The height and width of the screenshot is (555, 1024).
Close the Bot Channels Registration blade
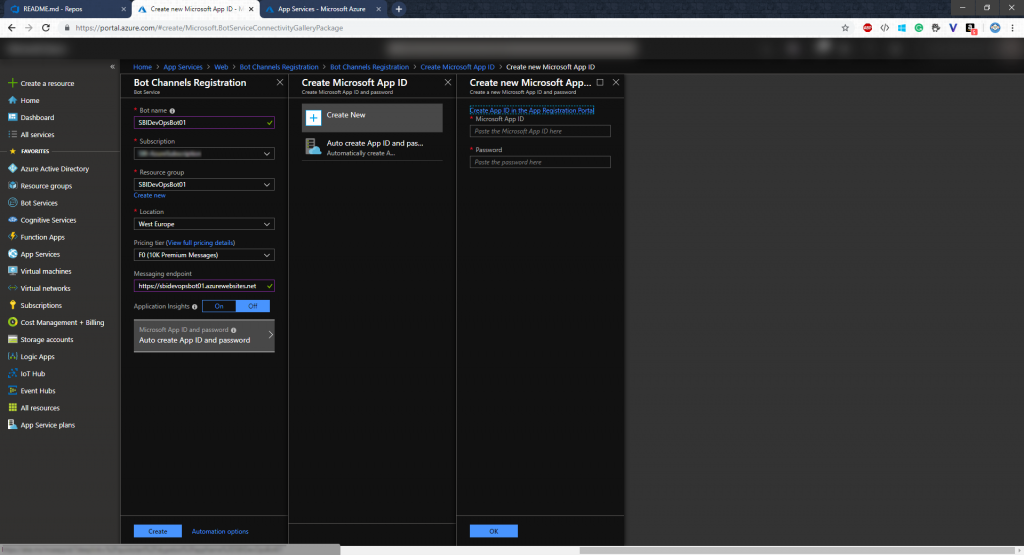(280, 82)
